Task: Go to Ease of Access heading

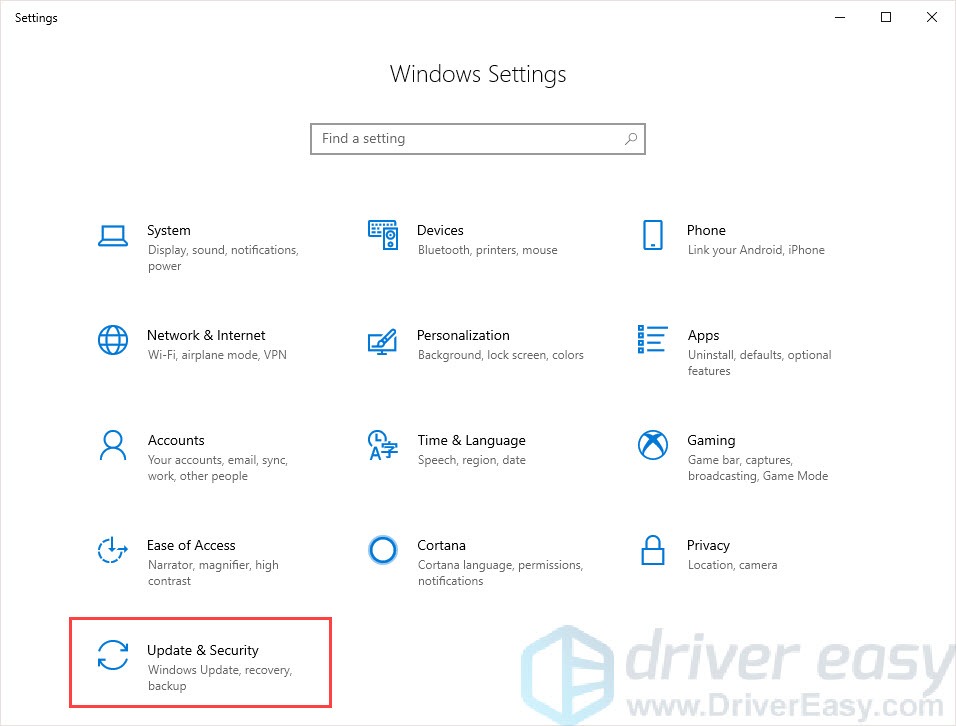Action: (191, 545)
